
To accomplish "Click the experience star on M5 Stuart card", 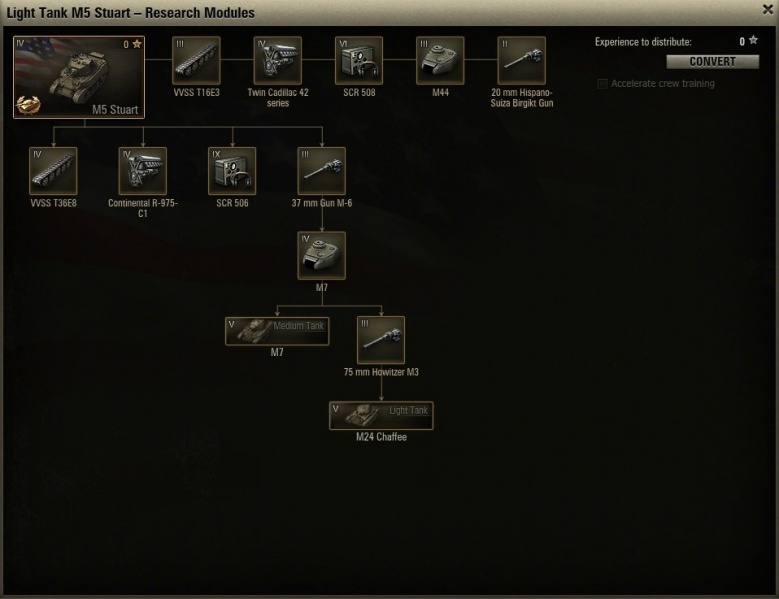I will tap(137, 44).
